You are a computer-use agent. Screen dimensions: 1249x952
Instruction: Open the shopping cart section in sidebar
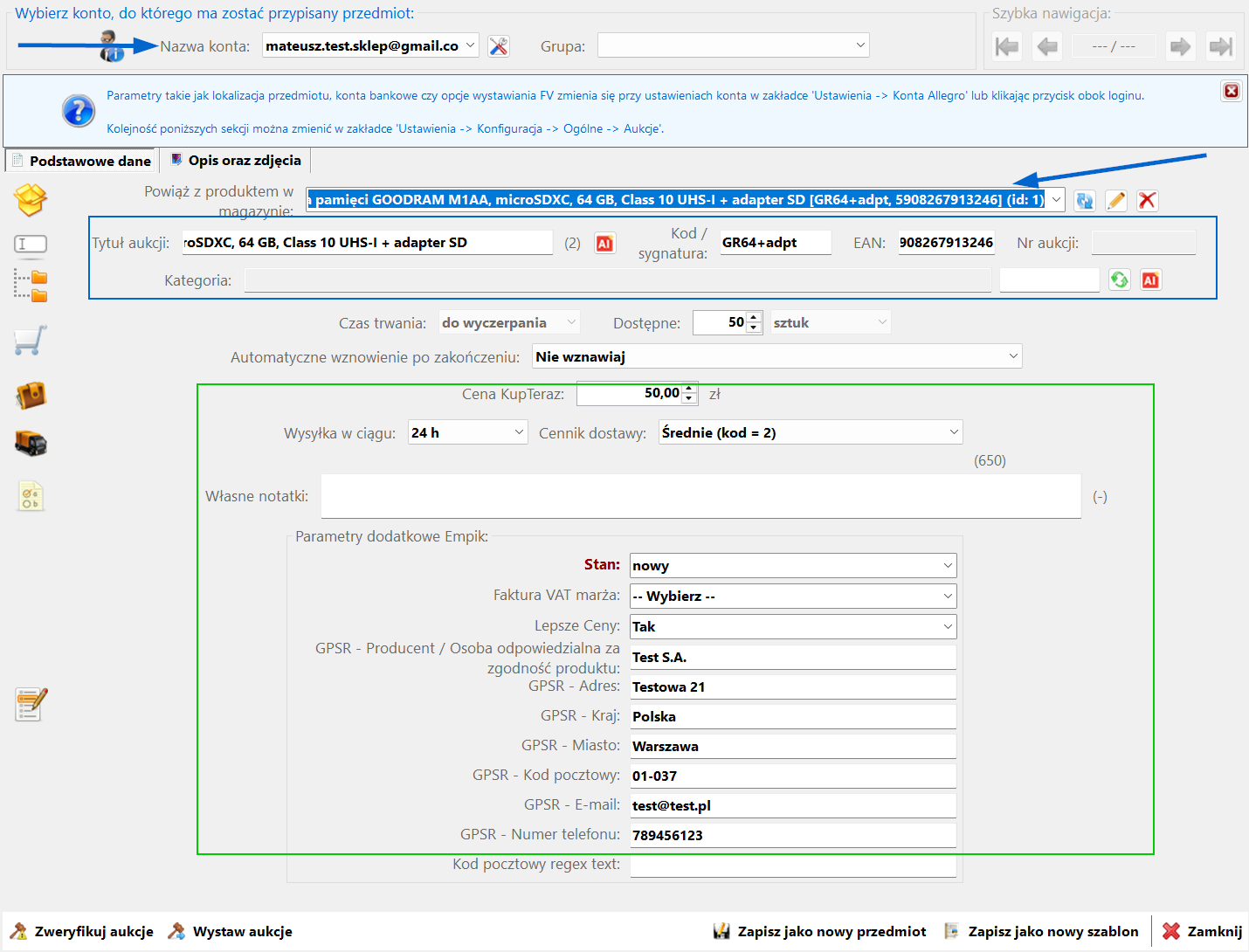click(31, 341)
